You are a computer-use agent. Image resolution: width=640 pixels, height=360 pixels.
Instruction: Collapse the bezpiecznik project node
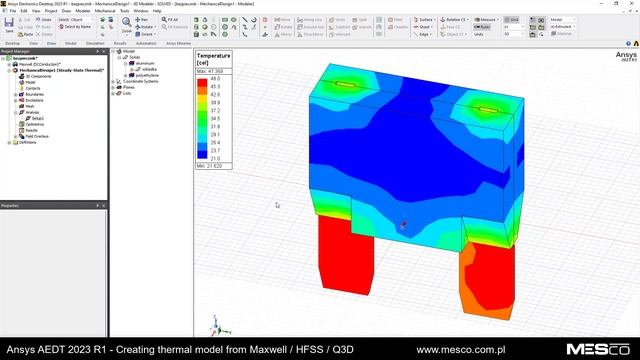(3, 58)
